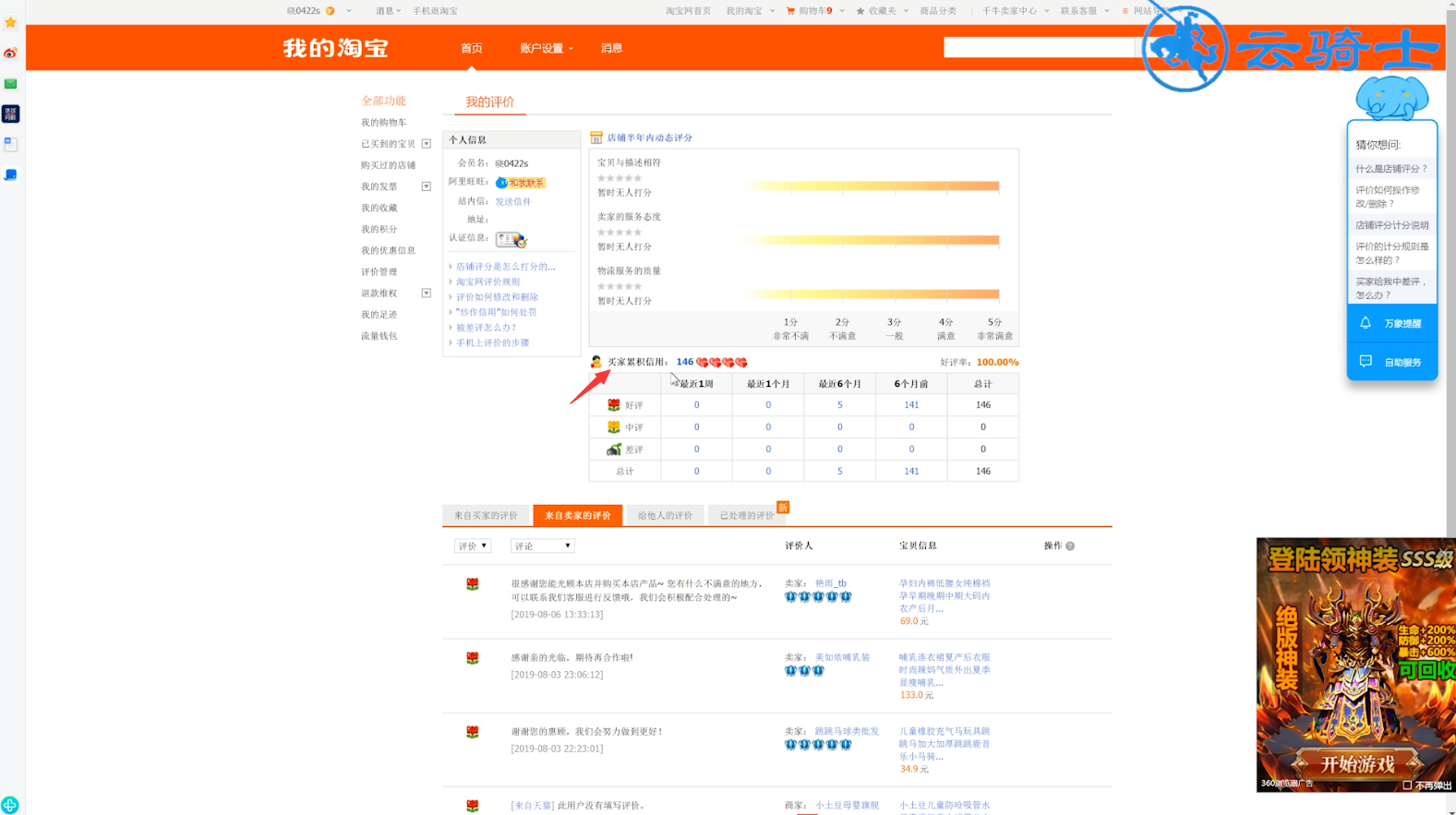Image resolution: width=1456 pixels, height=815 pixels.
Task: Click the elephant mascot assistant icon
Action: (1391, 98)
